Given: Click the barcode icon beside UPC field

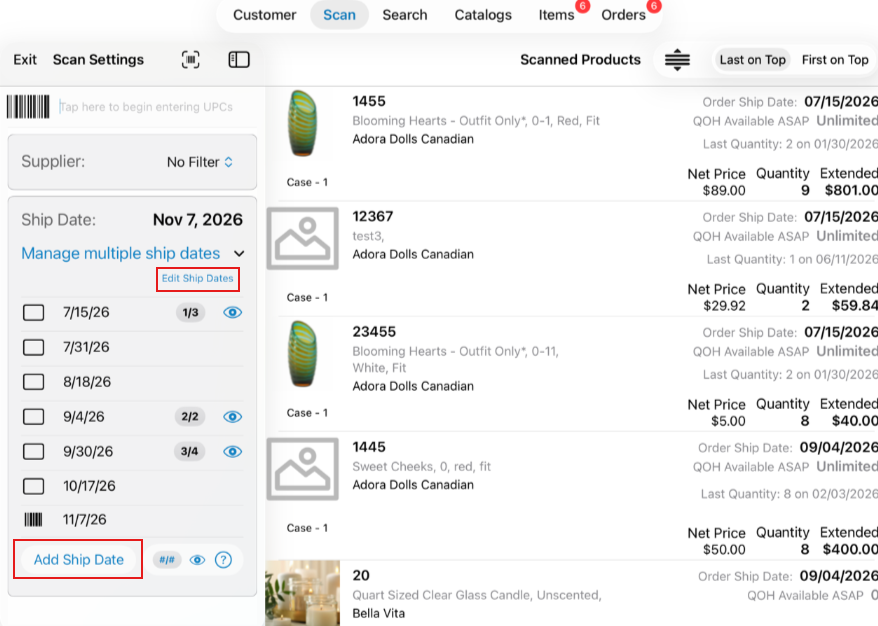Looking at the screenshot, I should 28,106.
